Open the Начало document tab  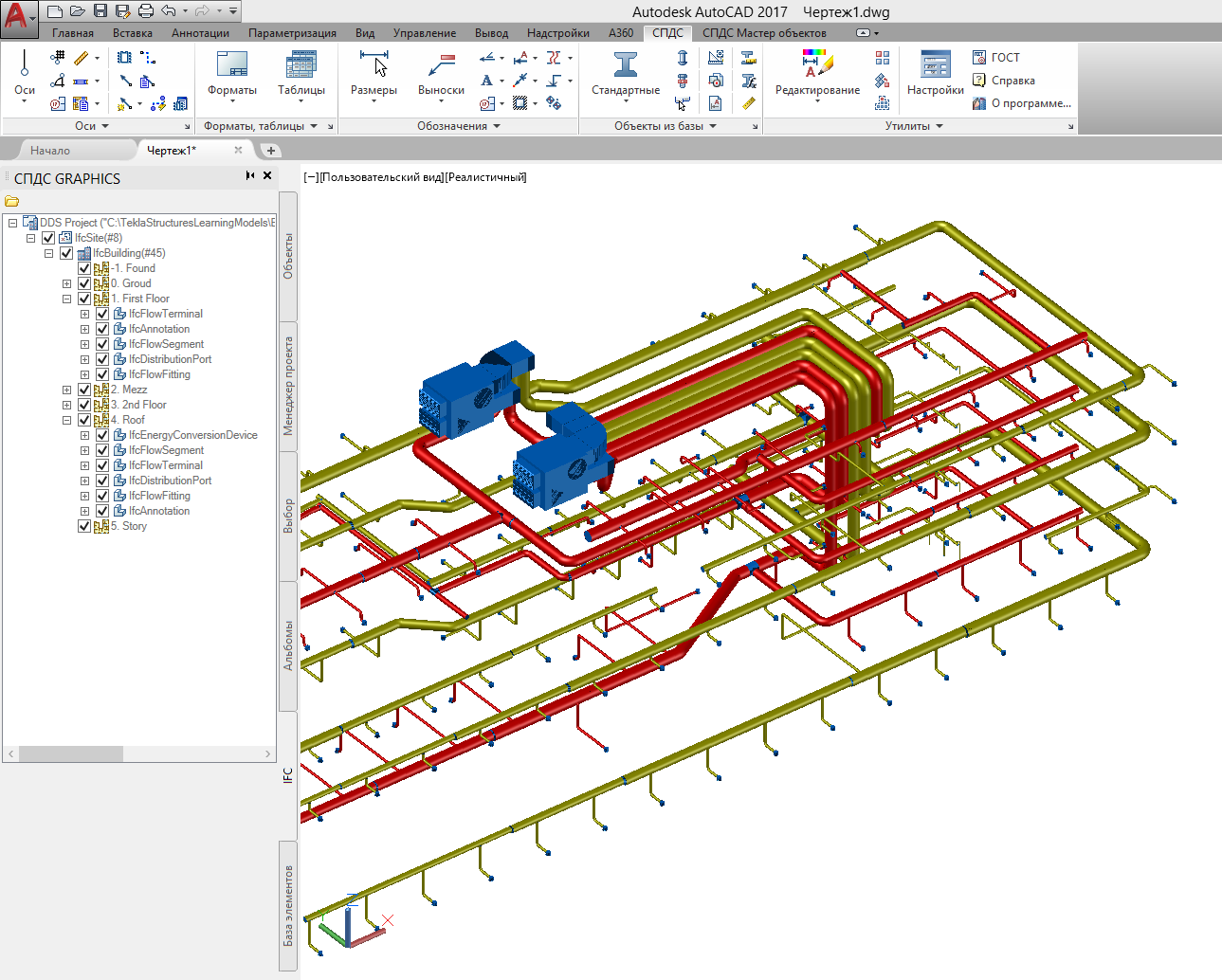50,151
